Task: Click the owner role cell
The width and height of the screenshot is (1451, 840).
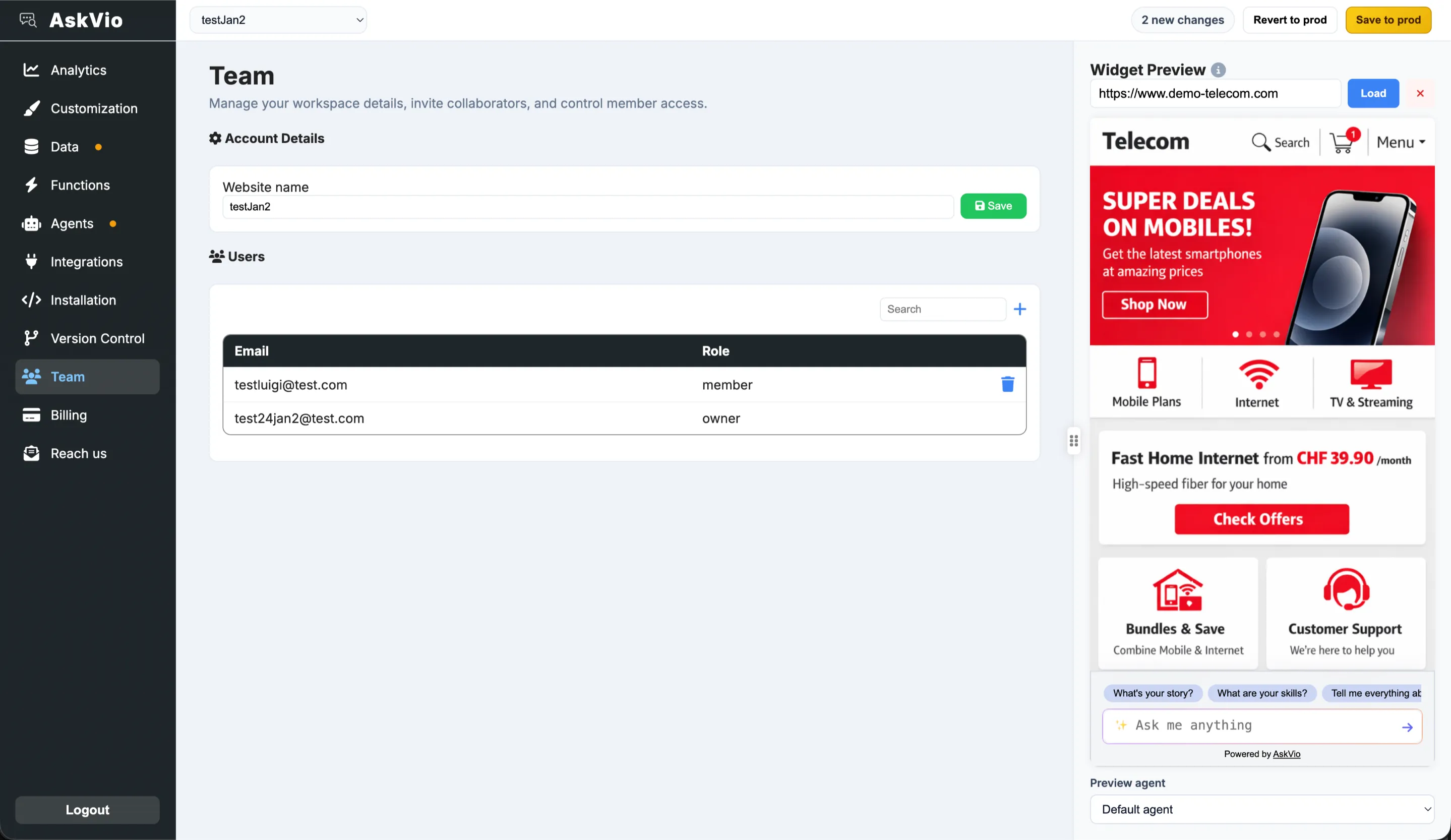Action: (x=721, y=418)
